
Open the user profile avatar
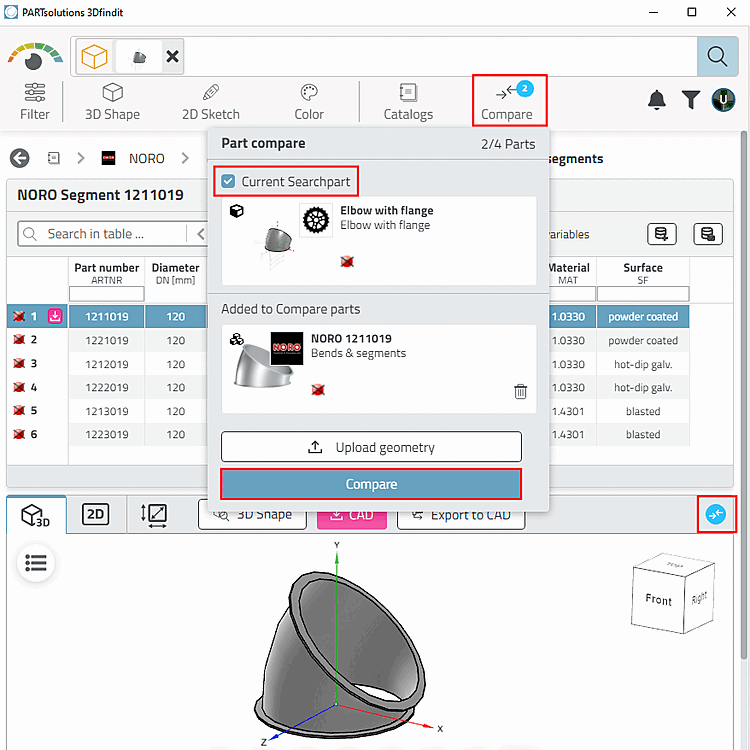coord(723,100)
